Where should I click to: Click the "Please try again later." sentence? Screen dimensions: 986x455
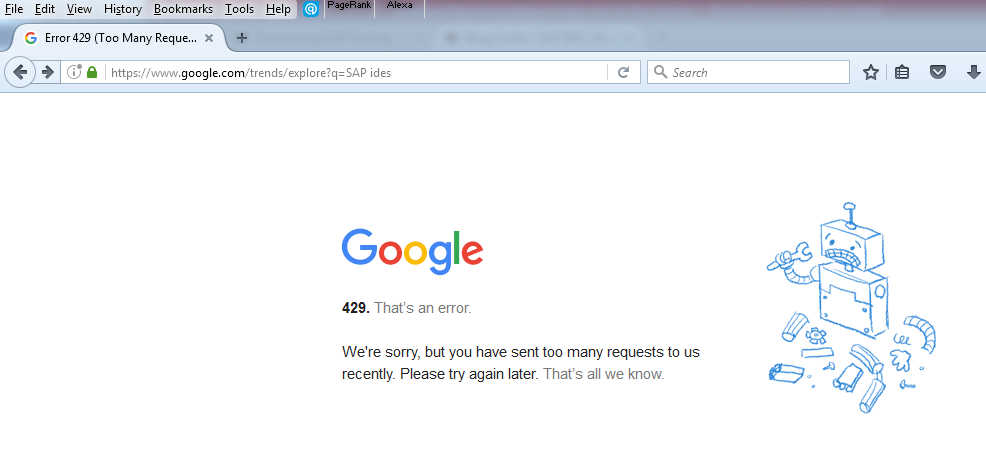coord(470,375)
